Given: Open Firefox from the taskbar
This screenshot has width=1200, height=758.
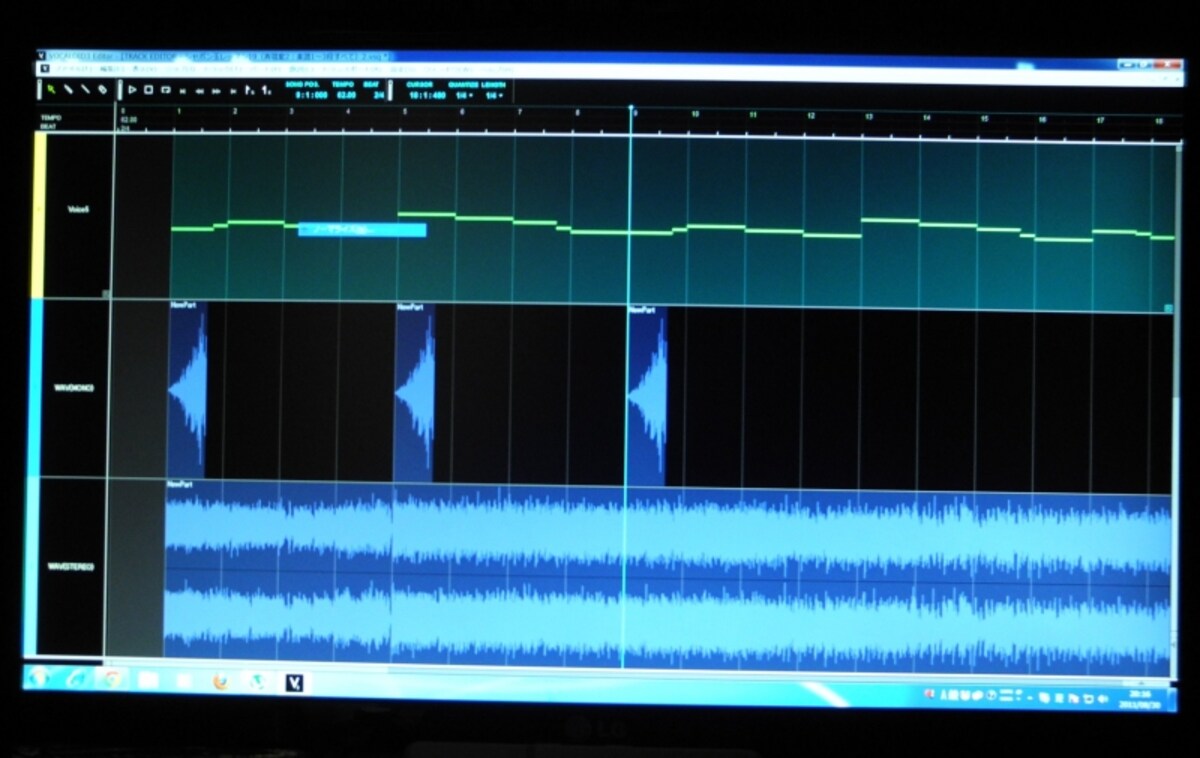Looking at the screenshot, I should pyautogui.click(x=221, y=682).
